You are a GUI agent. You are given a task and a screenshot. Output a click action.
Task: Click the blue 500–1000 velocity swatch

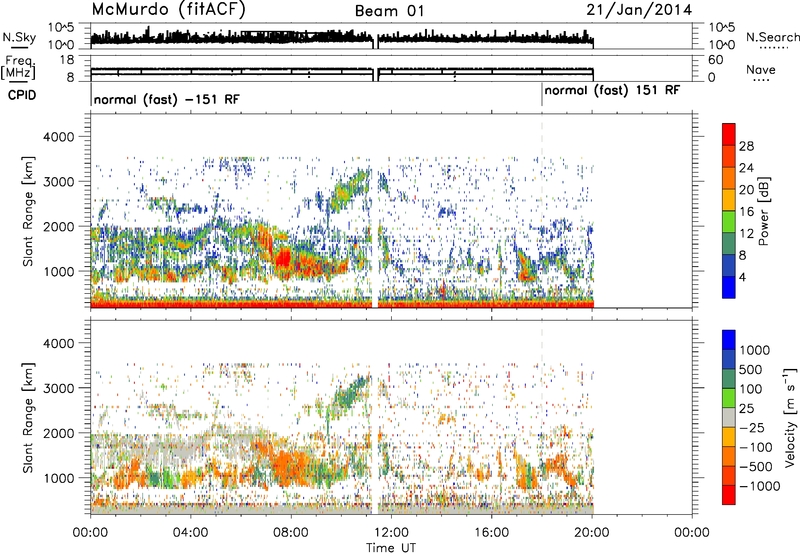tap(729, 359)
